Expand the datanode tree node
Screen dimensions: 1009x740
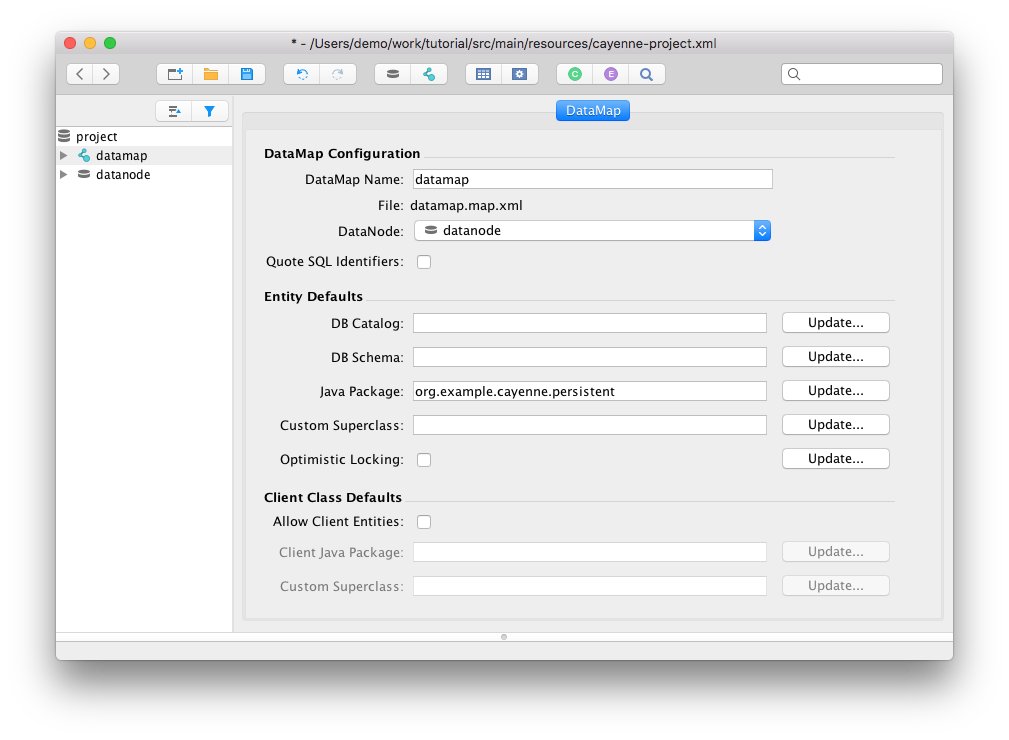click(64, 175)
